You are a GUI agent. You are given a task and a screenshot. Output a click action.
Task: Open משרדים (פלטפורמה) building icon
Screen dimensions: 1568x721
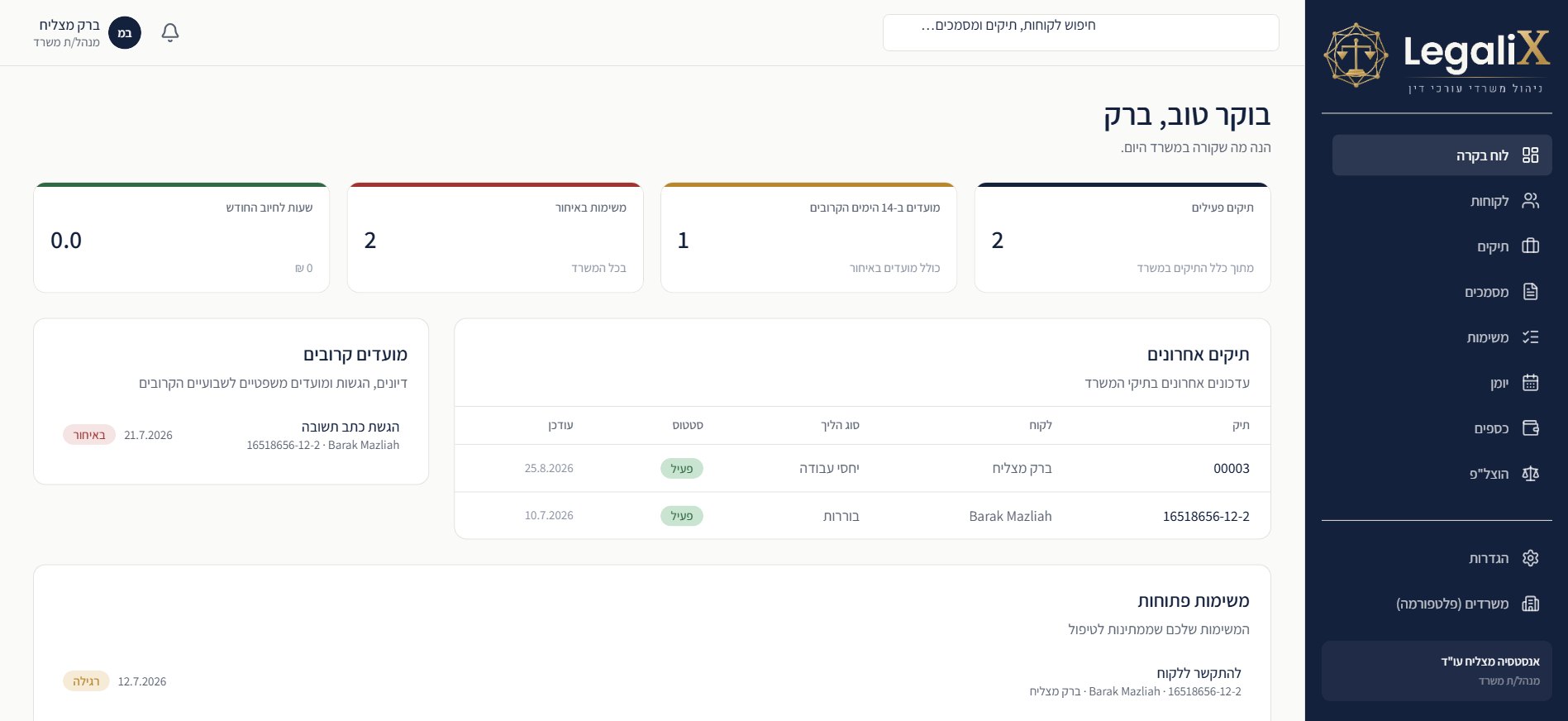(1530, 604)
